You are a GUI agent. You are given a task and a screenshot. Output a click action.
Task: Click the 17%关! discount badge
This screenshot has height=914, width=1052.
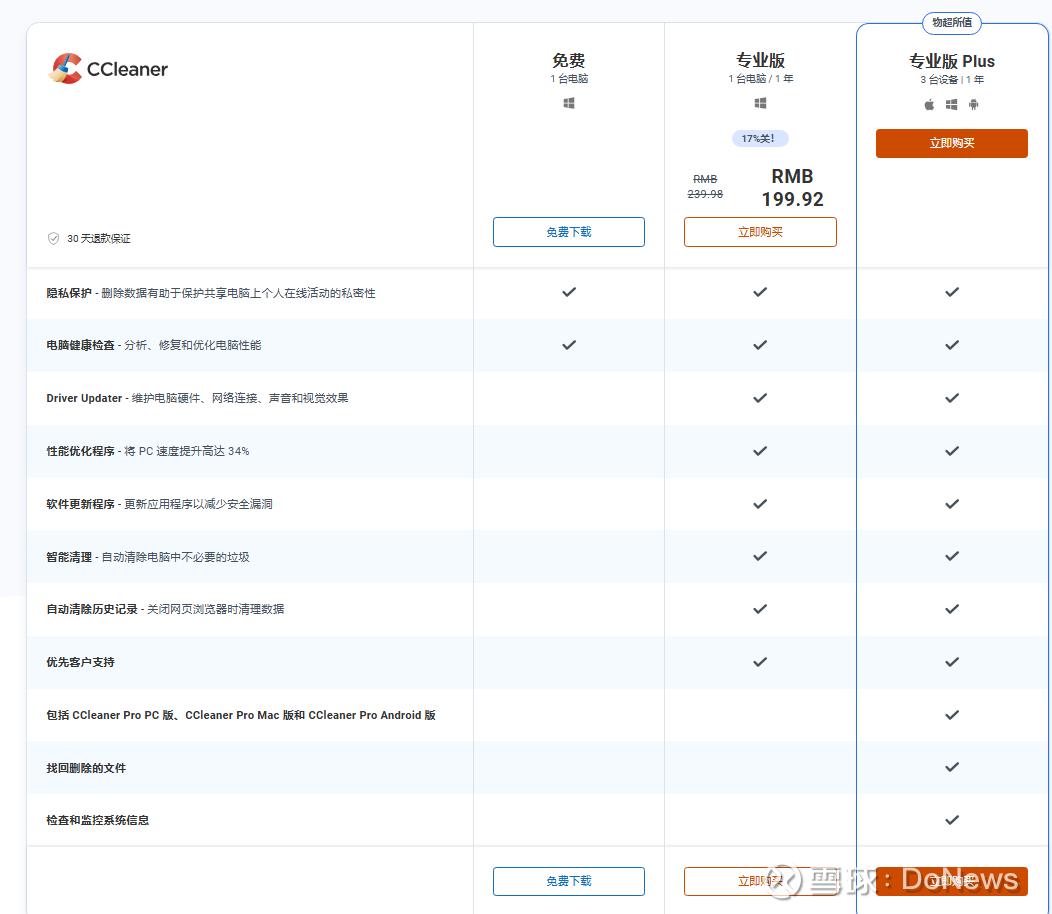[x=760, y=138]
